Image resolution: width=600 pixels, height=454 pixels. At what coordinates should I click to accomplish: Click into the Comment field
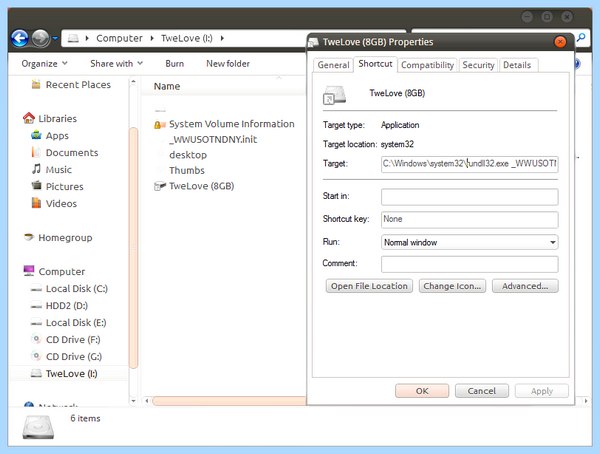[470, 264]
